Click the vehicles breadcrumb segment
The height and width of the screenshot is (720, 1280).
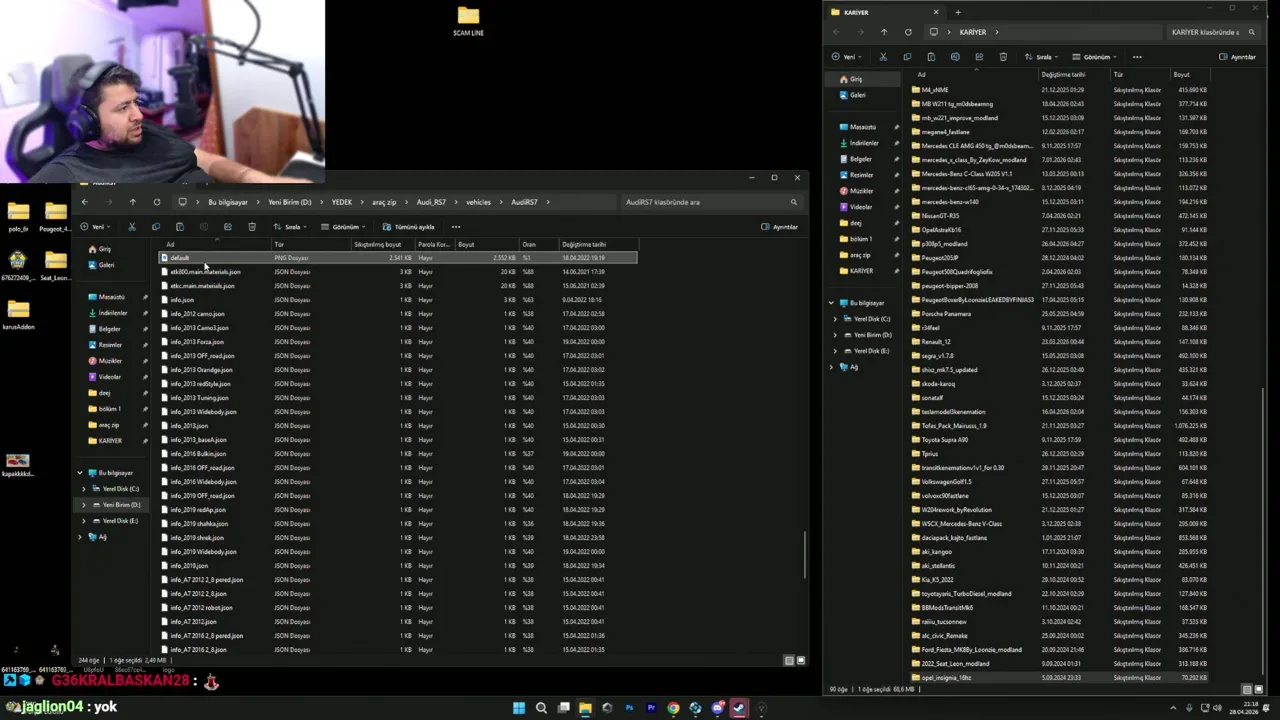tap(478, 202)
